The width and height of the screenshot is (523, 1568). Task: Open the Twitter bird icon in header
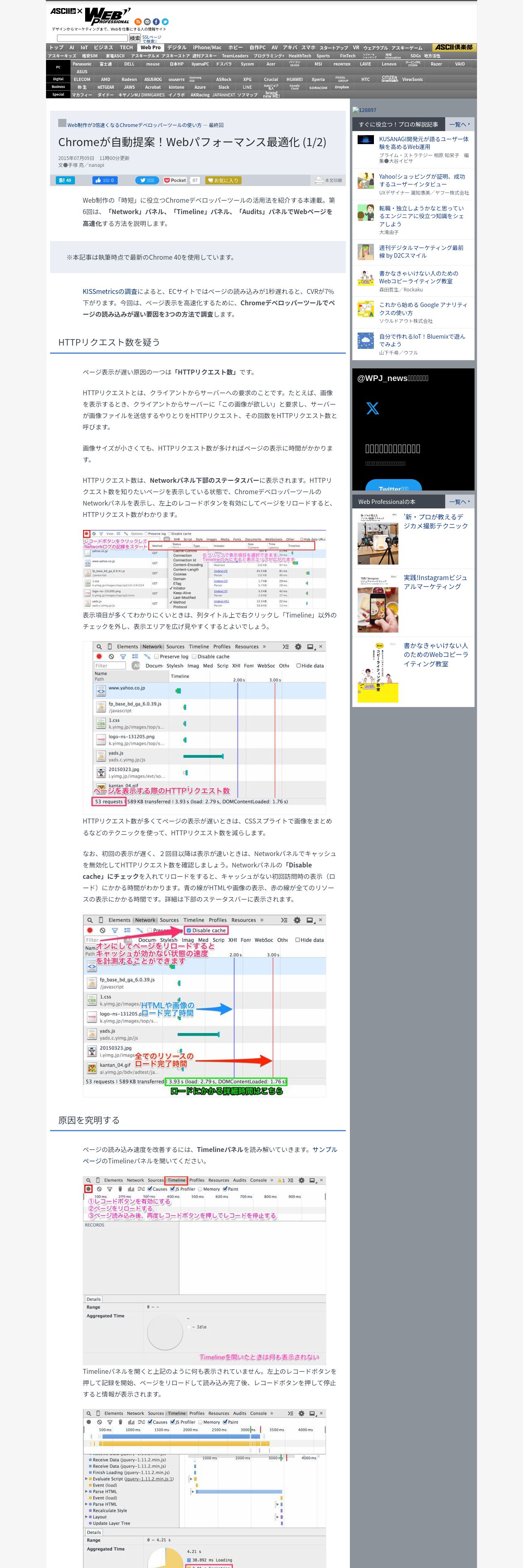[165, 22]
